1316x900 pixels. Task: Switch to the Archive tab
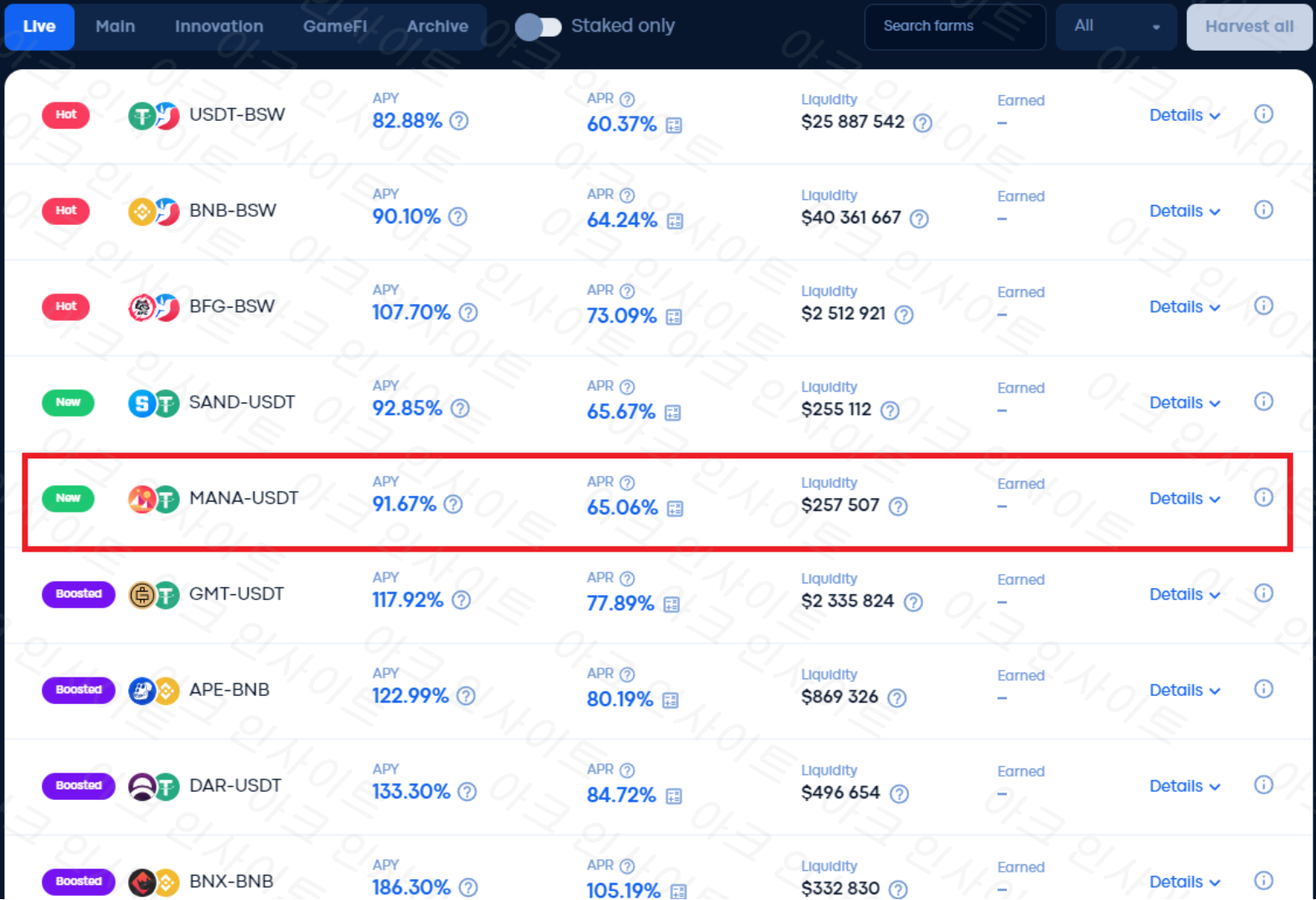click(437, 27)
